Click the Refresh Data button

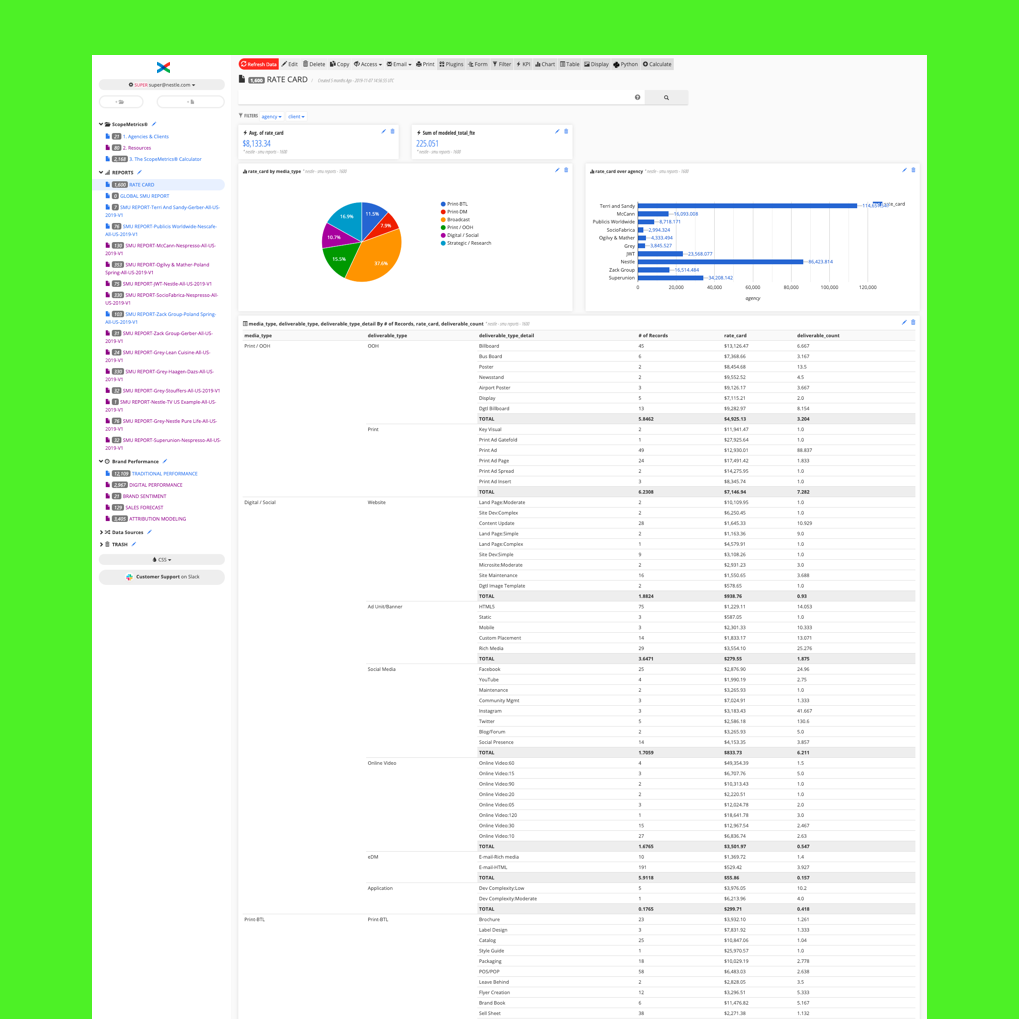(259, 64)
